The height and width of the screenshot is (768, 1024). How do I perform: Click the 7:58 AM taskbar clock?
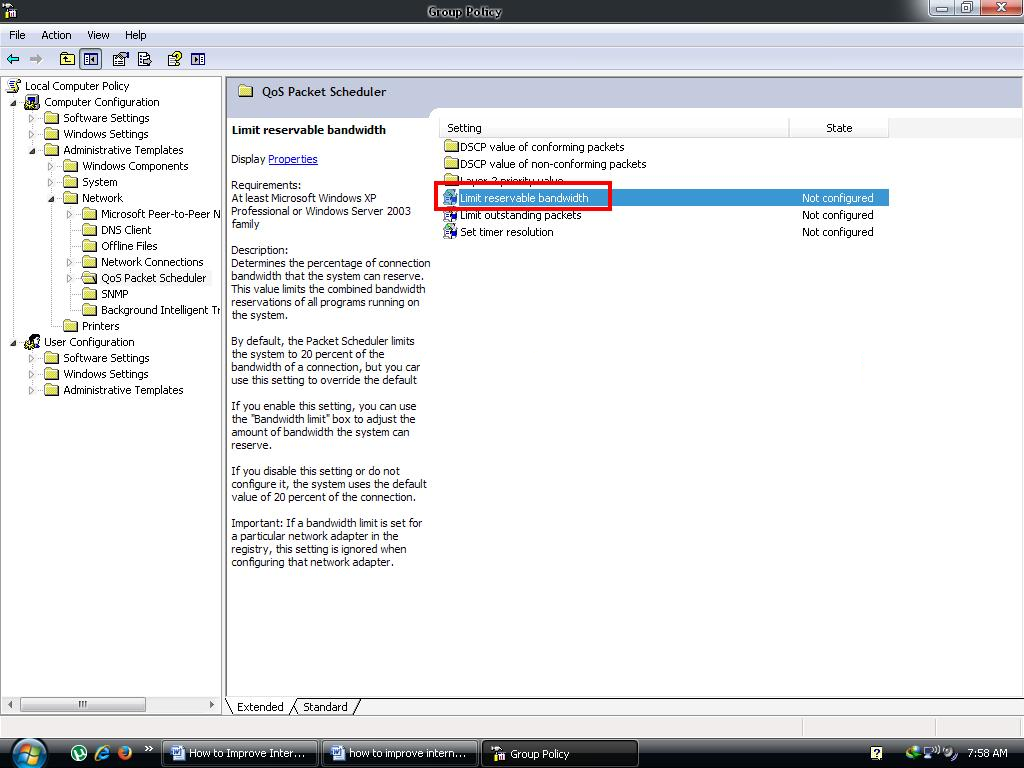point(987,753)
